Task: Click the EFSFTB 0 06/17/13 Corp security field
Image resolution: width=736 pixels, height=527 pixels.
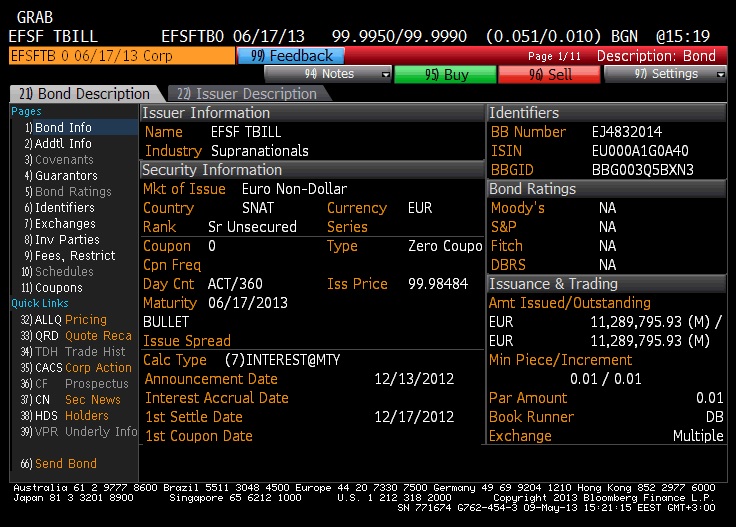Action: (122, 56)
